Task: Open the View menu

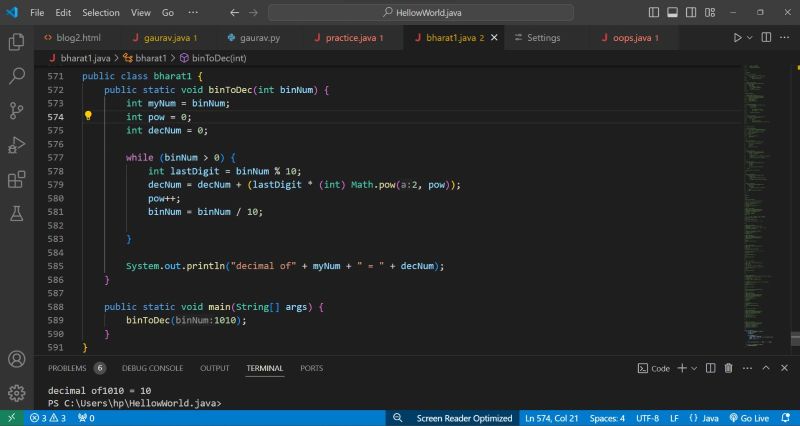Action: click(x=140, y=12)
